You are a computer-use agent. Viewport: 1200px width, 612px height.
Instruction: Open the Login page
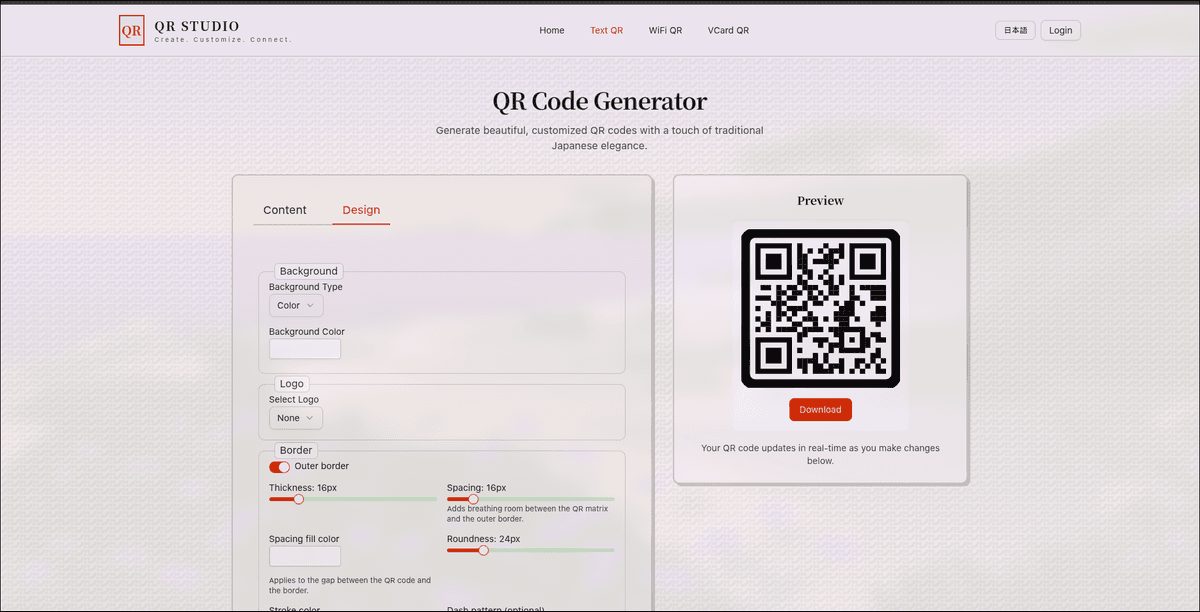(x=1060, y=30)
